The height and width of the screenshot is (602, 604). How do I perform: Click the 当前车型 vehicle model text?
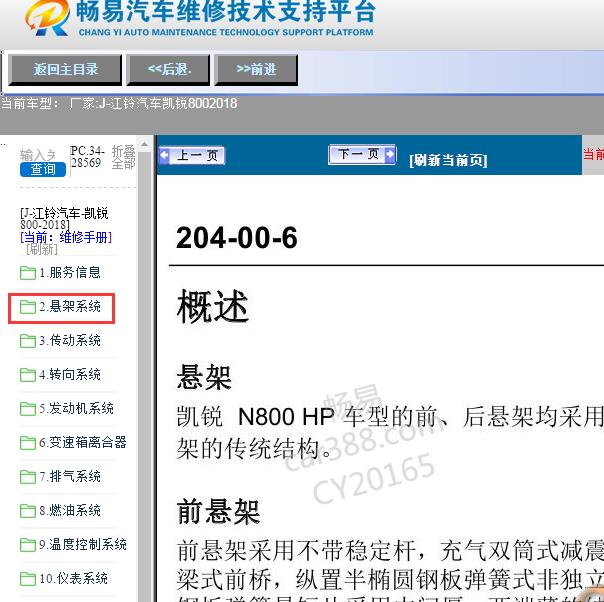[119, 103]
